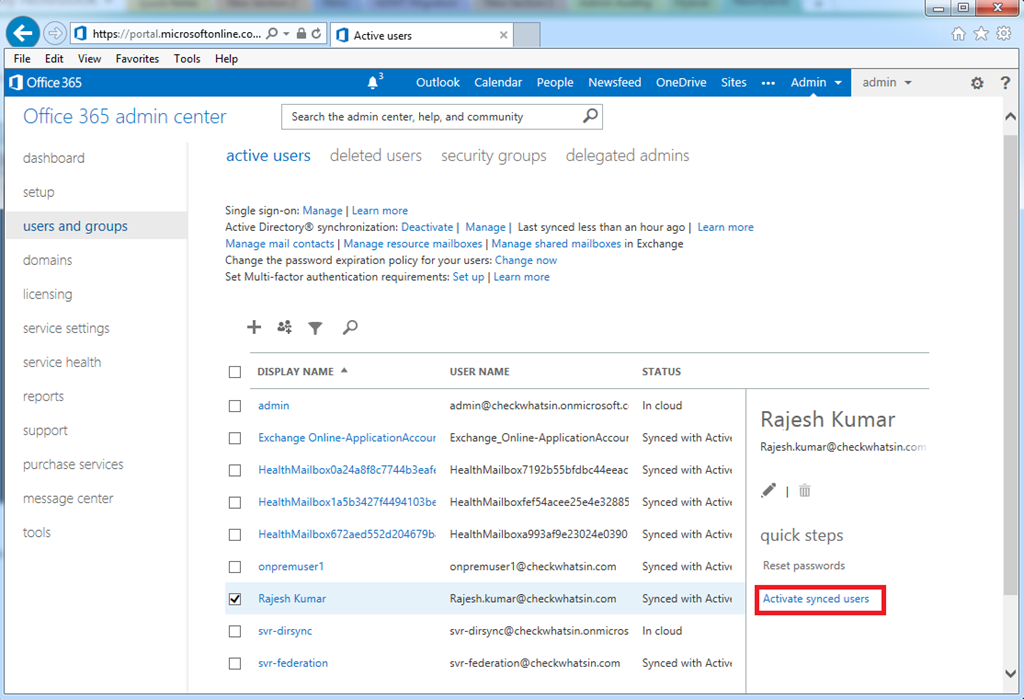The image size is (1024, 699).
Task: Check the svr-federation row checkbox
Action: pos(235,663)
